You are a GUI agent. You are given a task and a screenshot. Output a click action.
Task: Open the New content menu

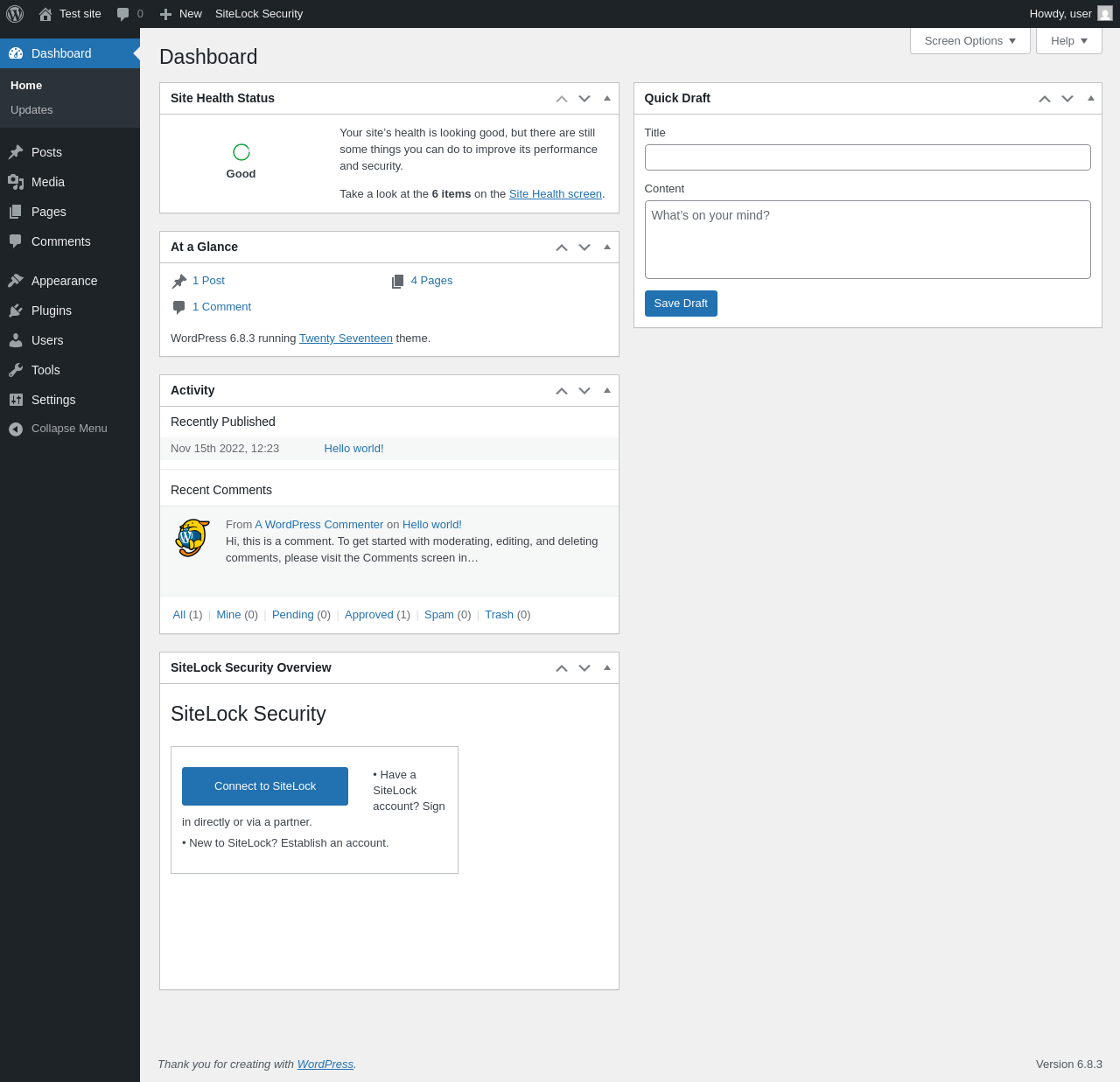click(181, 14)
